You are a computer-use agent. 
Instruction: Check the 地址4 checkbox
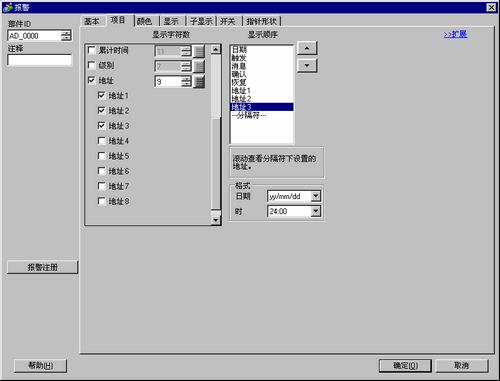(101, 141)
